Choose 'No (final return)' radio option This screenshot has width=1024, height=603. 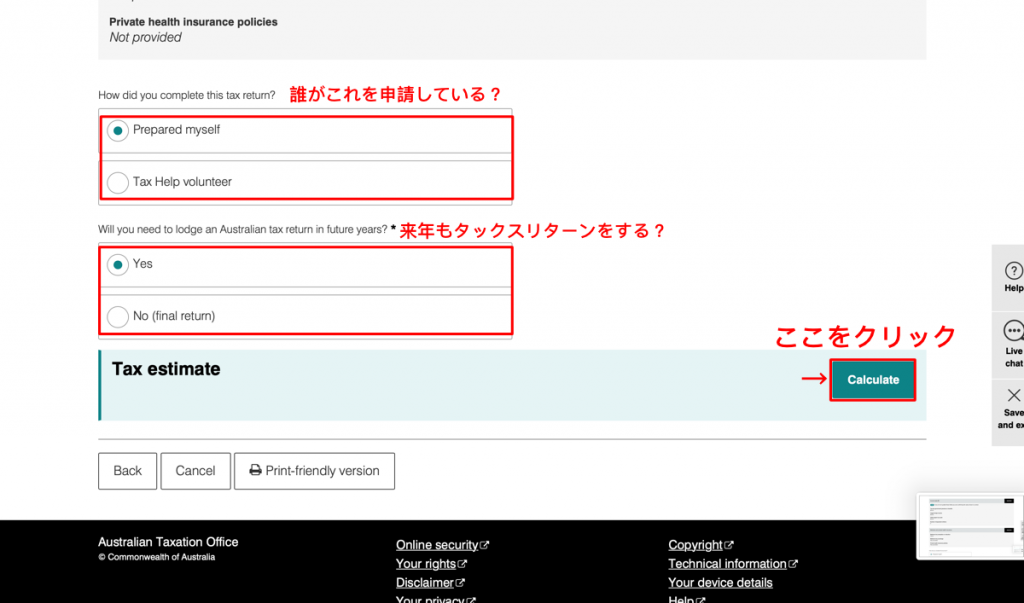pyautogui.click(x=118, y=316)
